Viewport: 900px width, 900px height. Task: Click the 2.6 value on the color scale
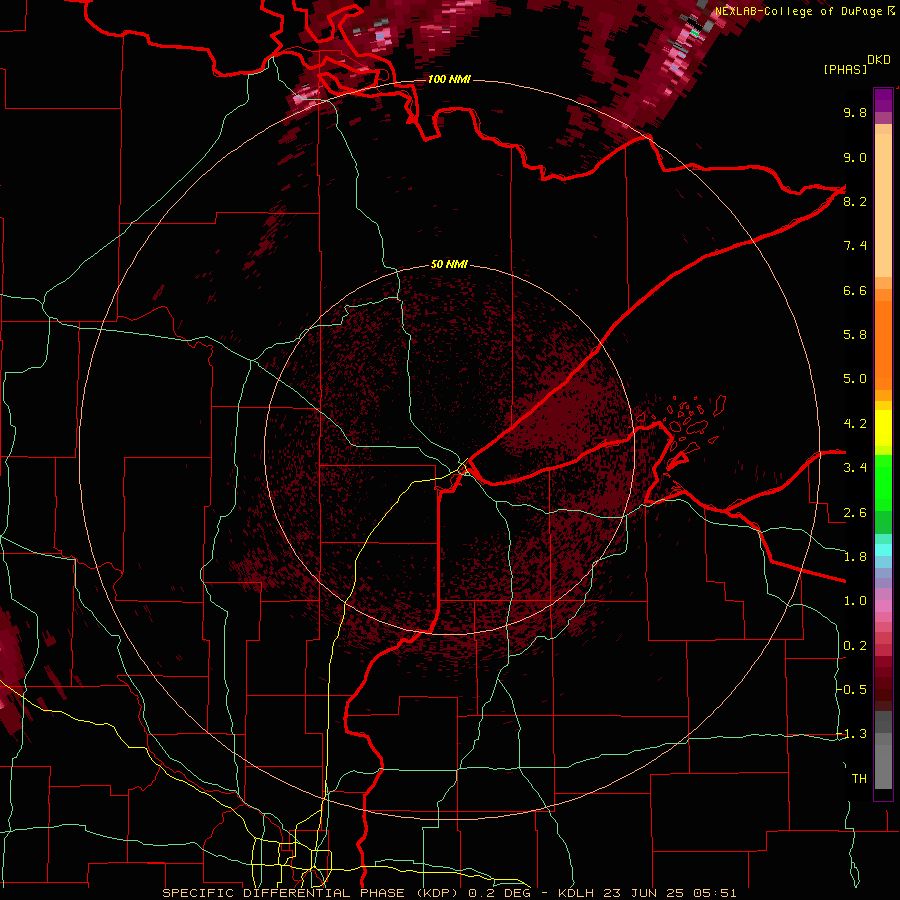pyautogui.click(x=855, y=513)
